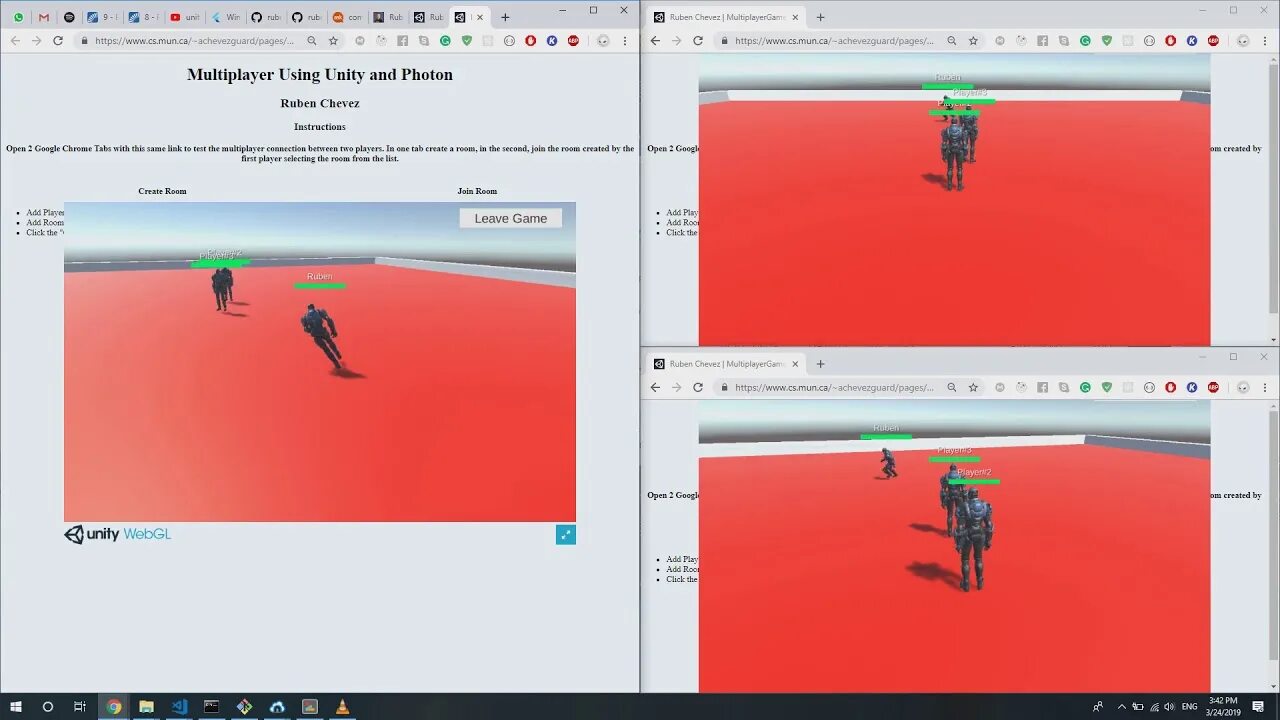Toggle Unity WebGL fullscreen in left window
Image resolution: width=1280 pixels, height=720 pixels.
[x=566, y=535]
